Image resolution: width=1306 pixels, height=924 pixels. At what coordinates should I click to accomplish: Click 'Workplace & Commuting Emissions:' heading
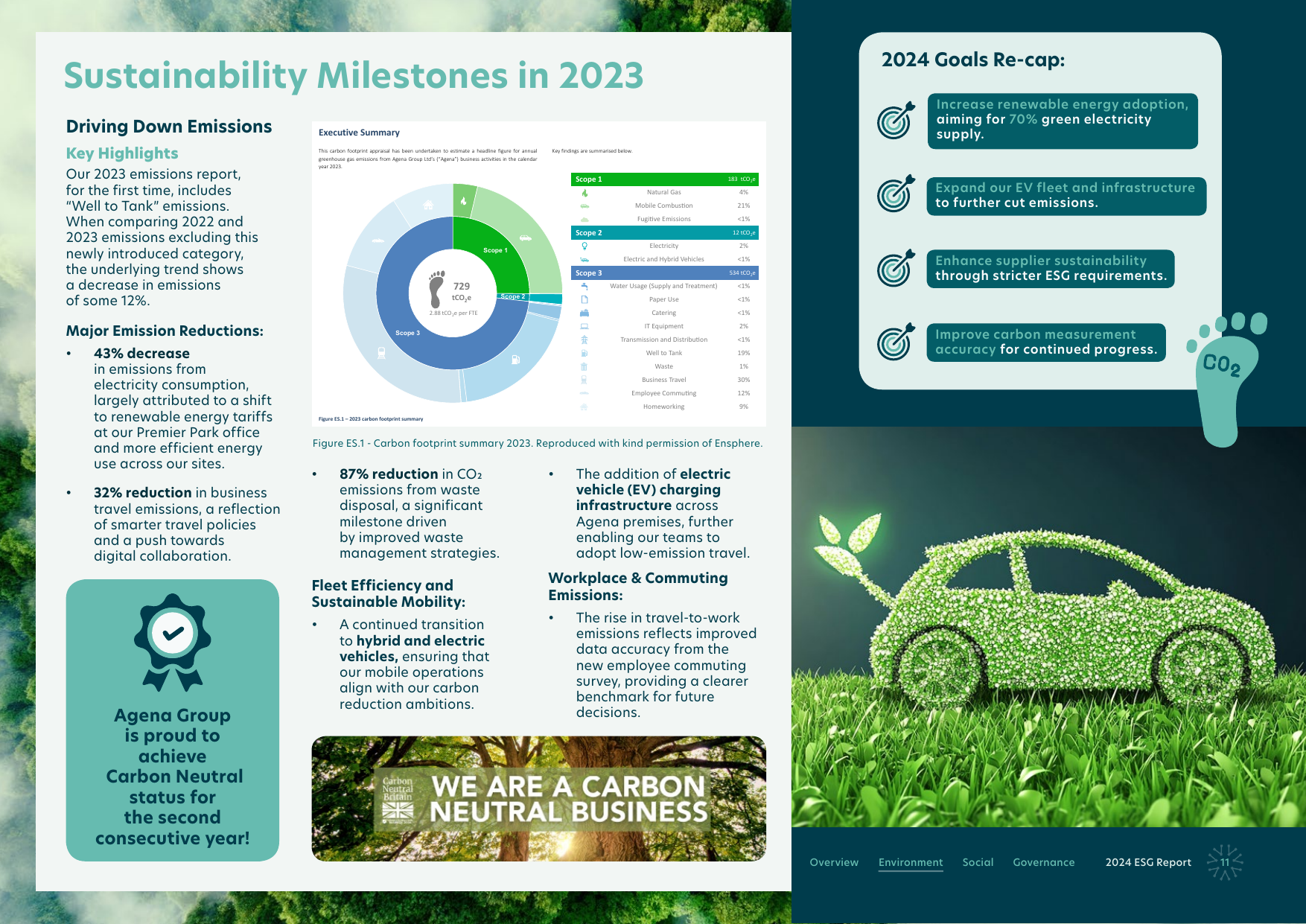(x=638, y=586)
